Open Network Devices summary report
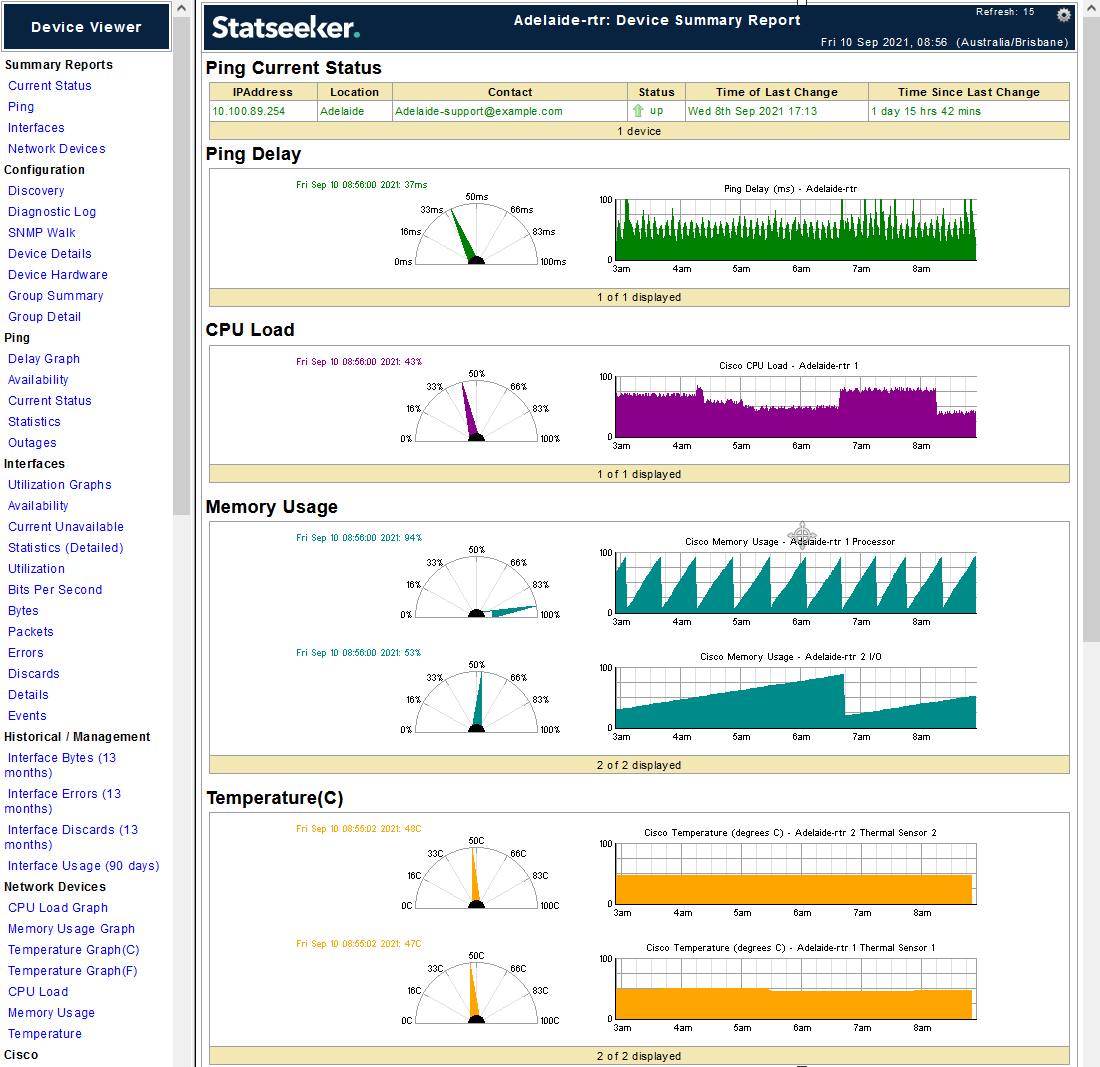The image size is (1100, 1067). 57,149
